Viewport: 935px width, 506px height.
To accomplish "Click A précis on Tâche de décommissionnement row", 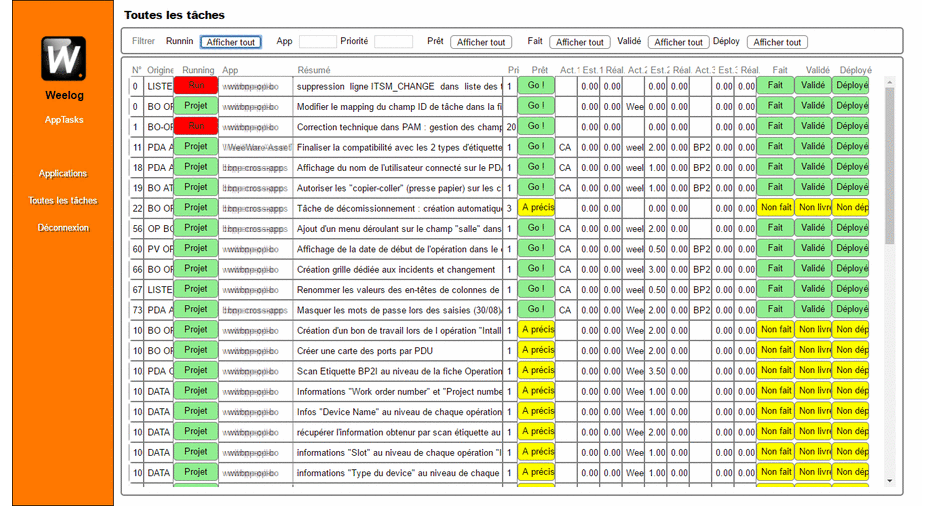I will coord(536,208).
